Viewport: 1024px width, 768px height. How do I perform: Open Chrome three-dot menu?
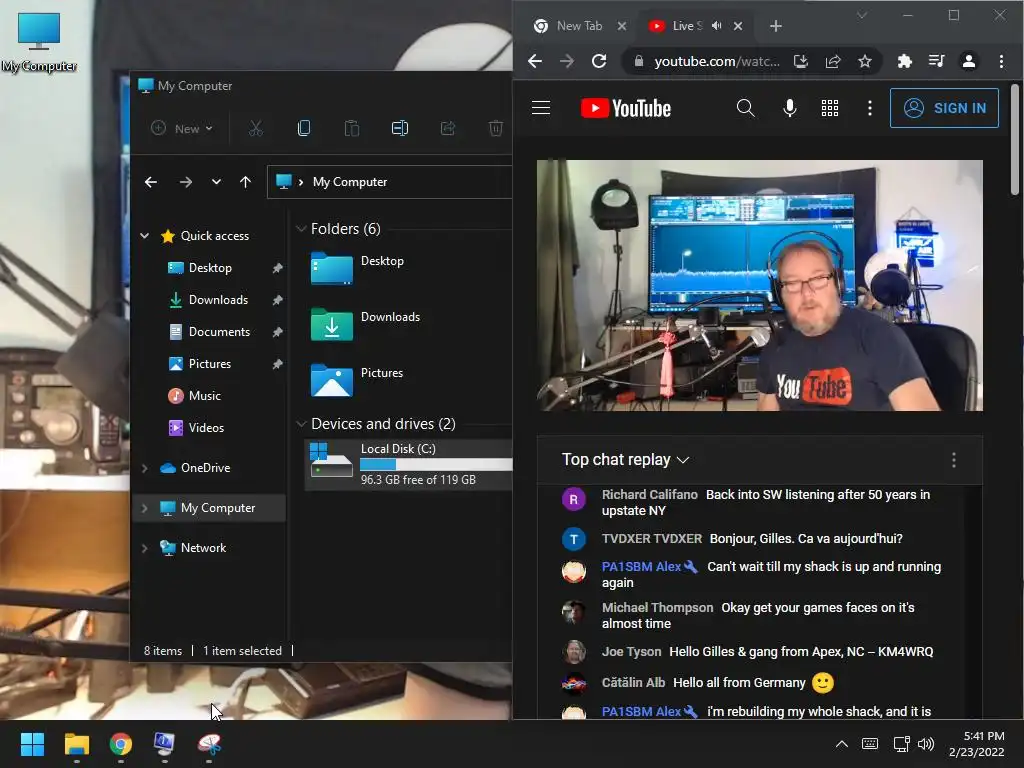1001,61
